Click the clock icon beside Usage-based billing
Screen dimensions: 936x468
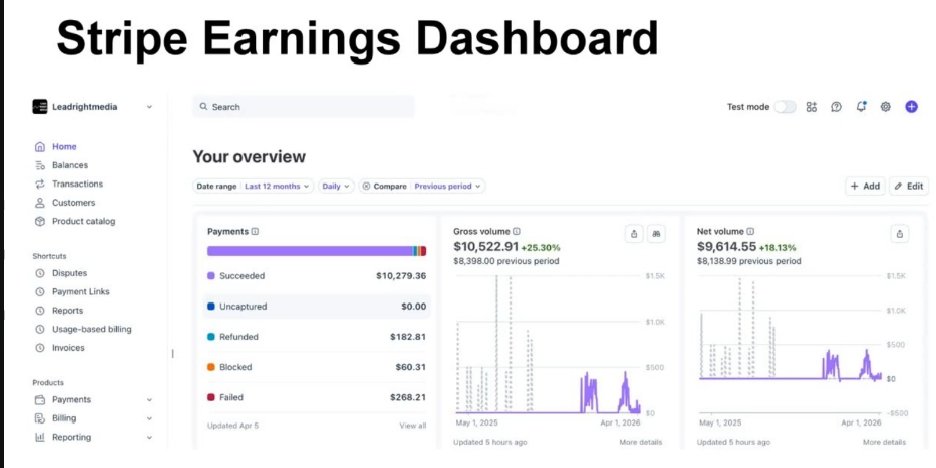coord(40,329)
